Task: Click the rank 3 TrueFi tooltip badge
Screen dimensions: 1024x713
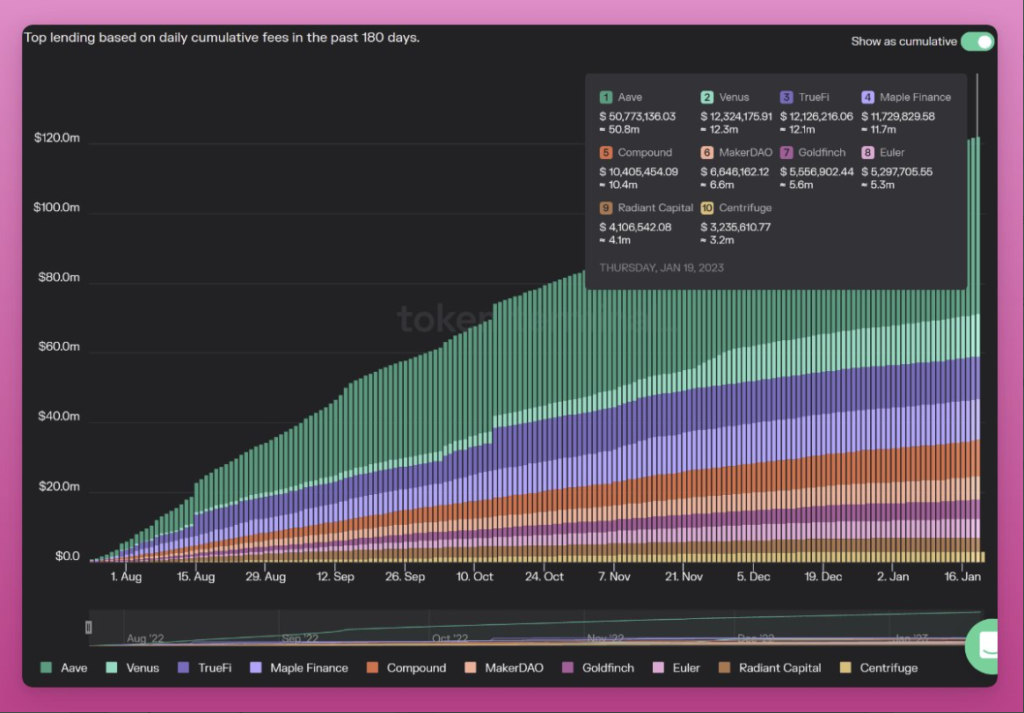Action: click(786, 97)
